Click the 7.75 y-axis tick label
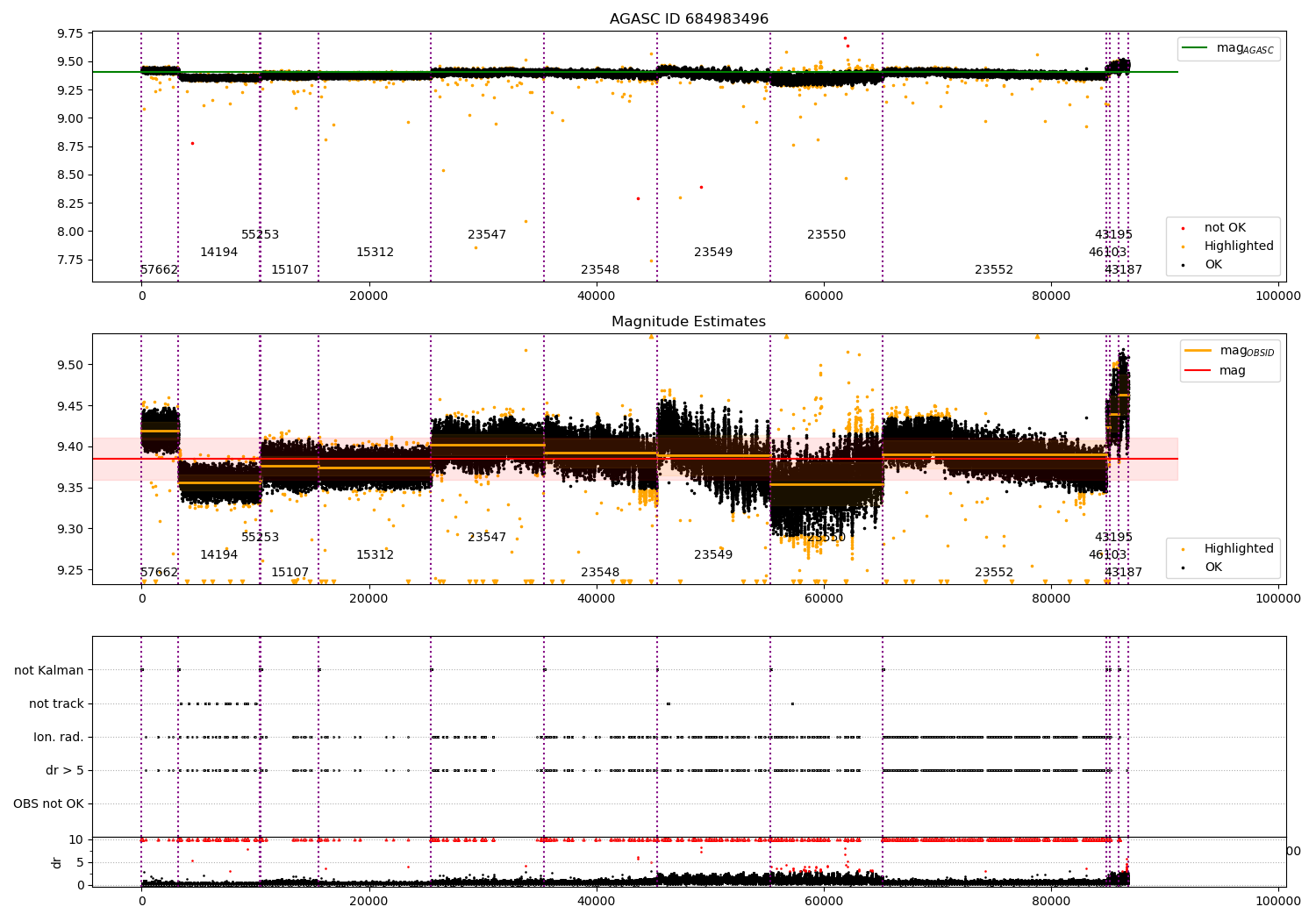1316x921 pixels. coord(68,261)
